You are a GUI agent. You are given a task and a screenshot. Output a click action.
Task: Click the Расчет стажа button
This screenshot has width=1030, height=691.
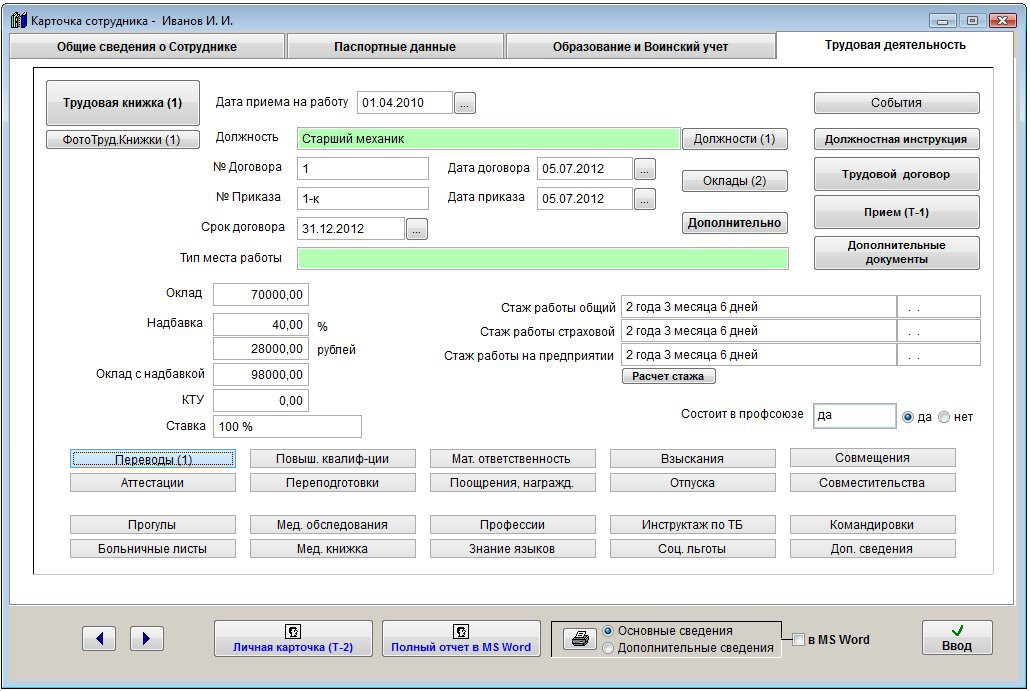point(668,377)
